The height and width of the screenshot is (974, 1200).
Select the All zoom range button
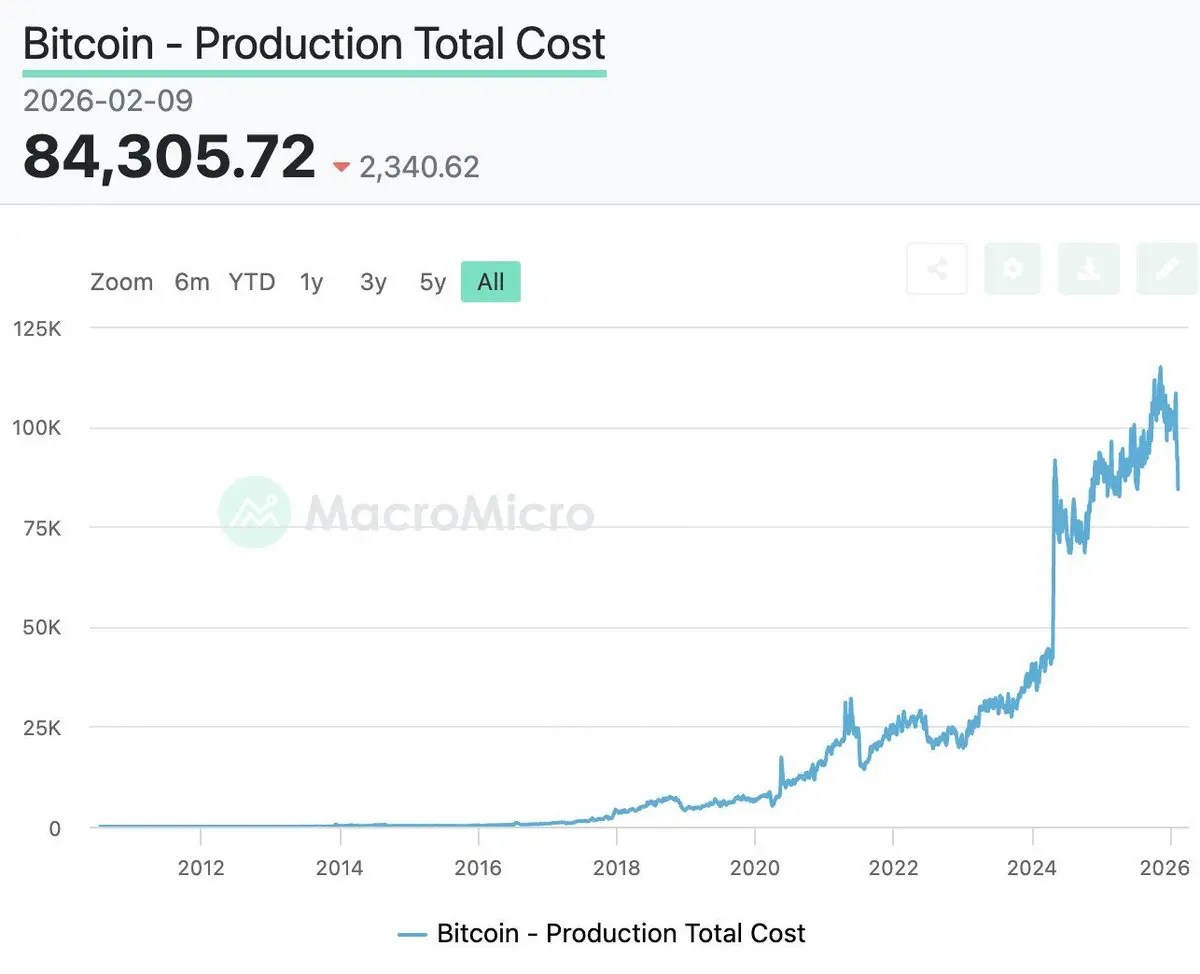[490, 282]
